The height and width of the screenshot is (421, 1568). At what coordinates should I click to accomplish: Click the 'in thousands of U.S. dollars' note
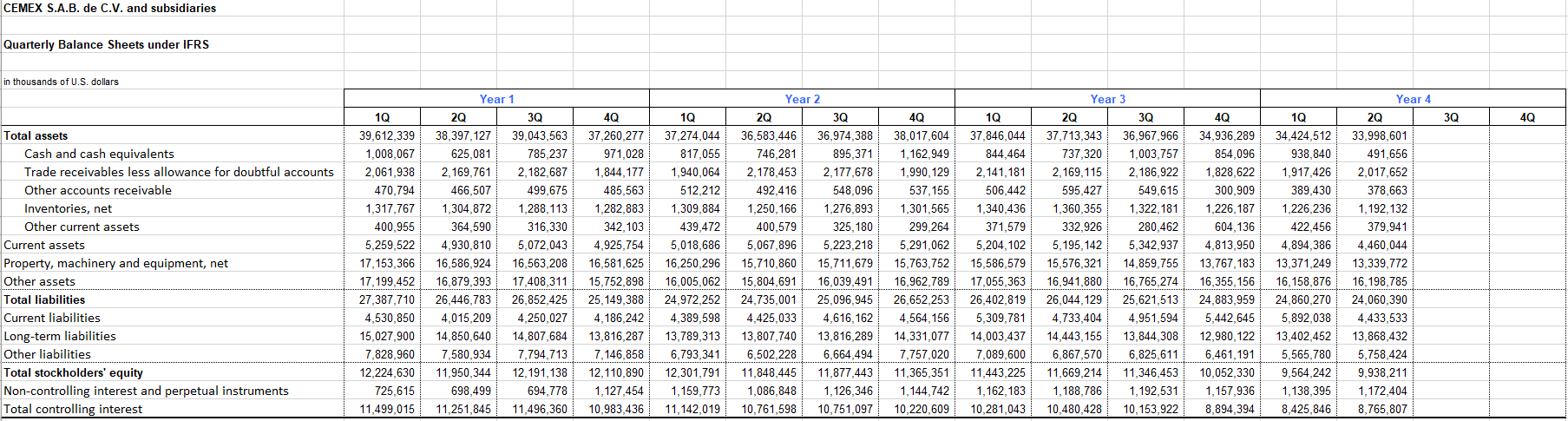coord(61,82)
